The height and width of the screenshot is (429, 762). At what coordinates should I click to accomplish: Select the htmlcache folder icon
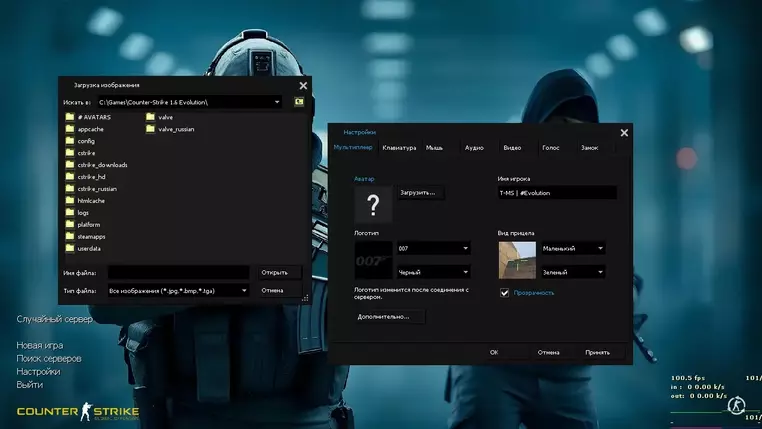point(70,201)
